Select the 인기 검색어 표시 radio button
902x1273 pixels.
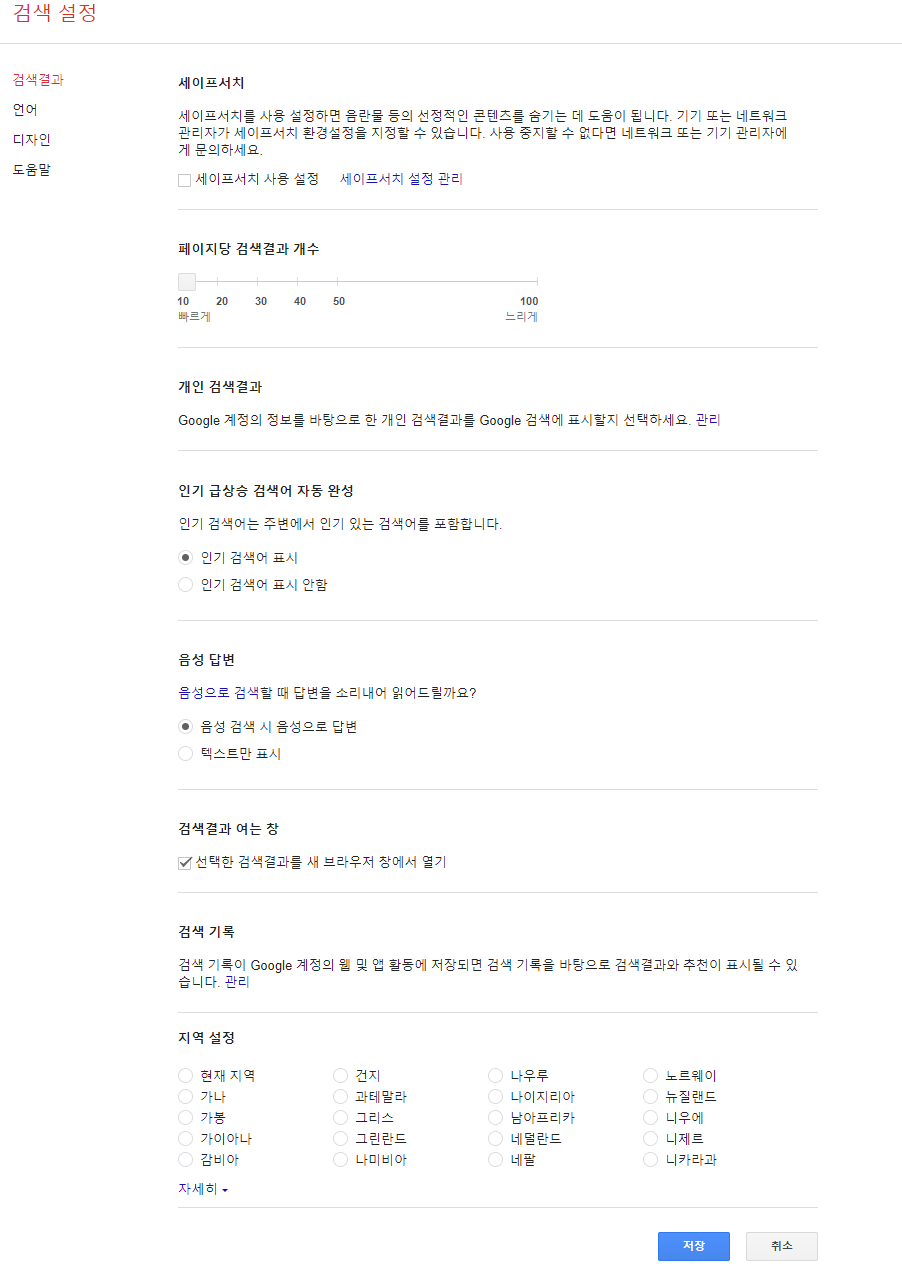pyautogui.click(x=184, y=557)
